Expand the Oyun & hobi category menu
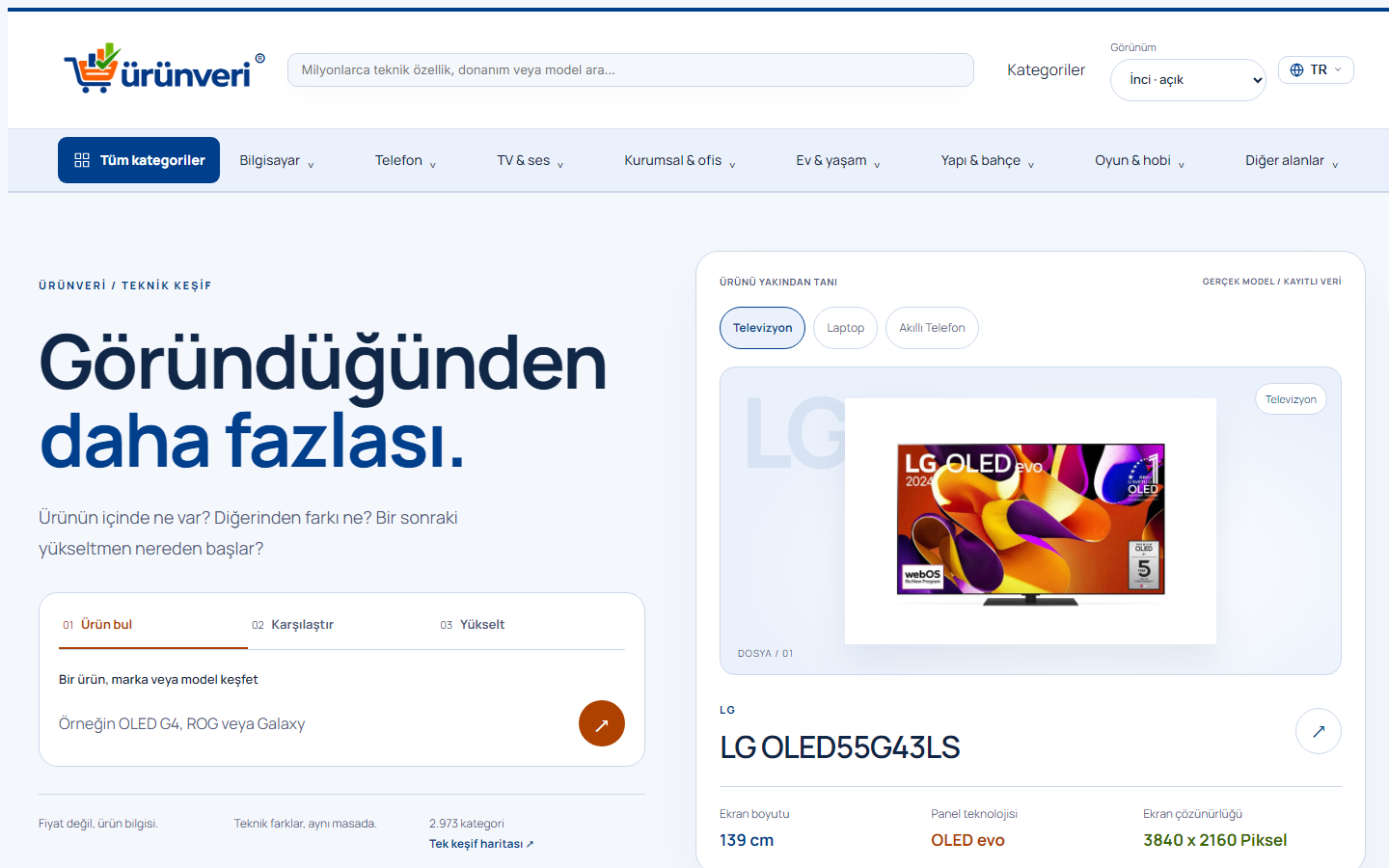The width and height of the screenshot is (1389, 868). point(1139,161)
